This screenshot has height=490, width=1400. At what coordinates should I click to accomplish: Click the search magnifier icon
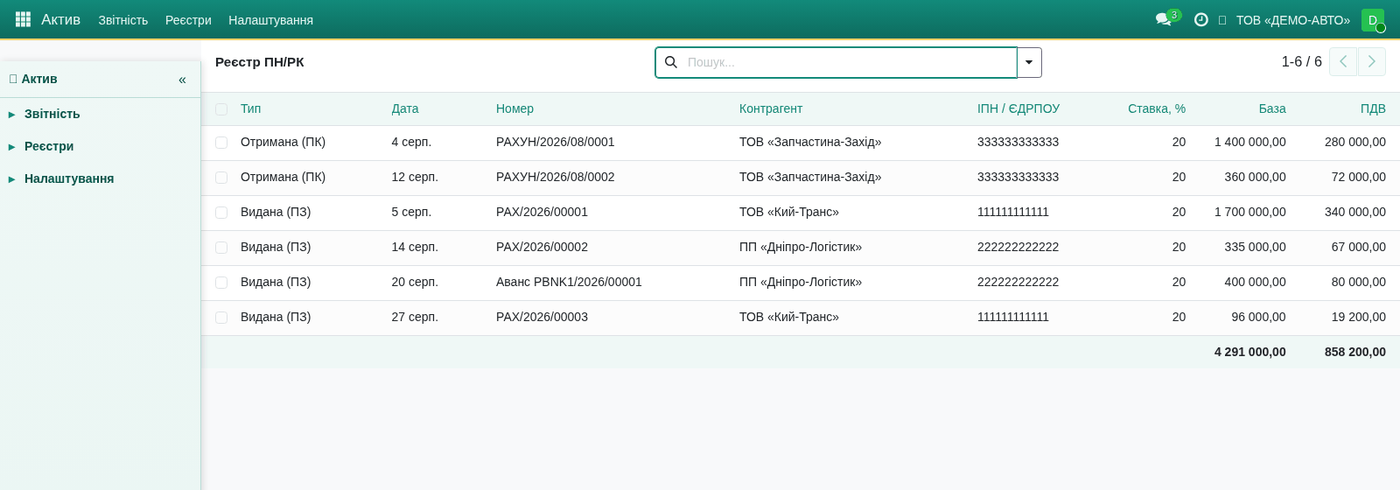pos(671,62)
